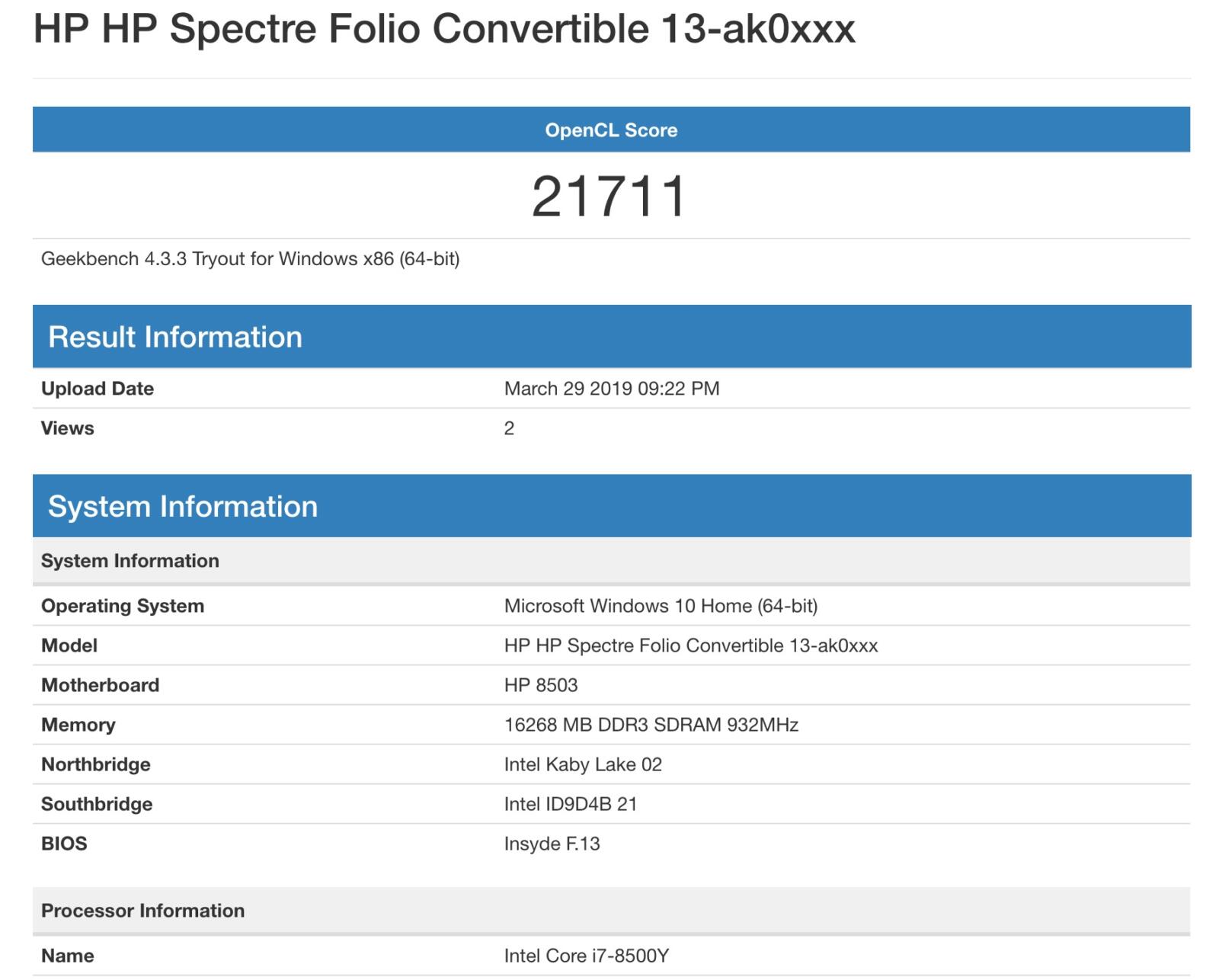The height and width of the screenshot is (980, 1219).
Task: Click the Southbridge row label
Action: pyautogui.click(x=97, y=804)
